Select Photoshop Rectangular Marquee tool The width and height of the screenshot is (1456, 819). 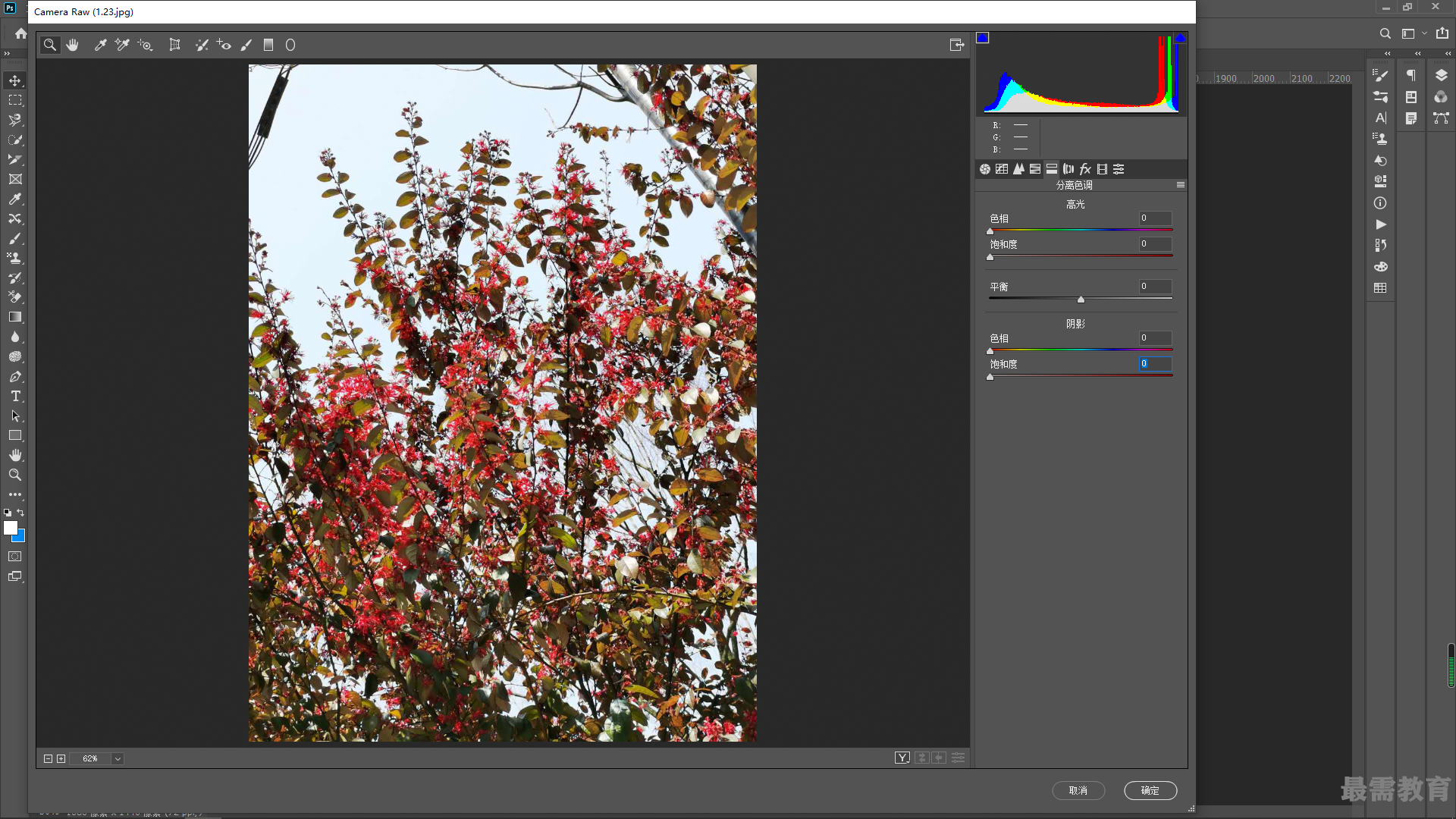coord(15,100)
